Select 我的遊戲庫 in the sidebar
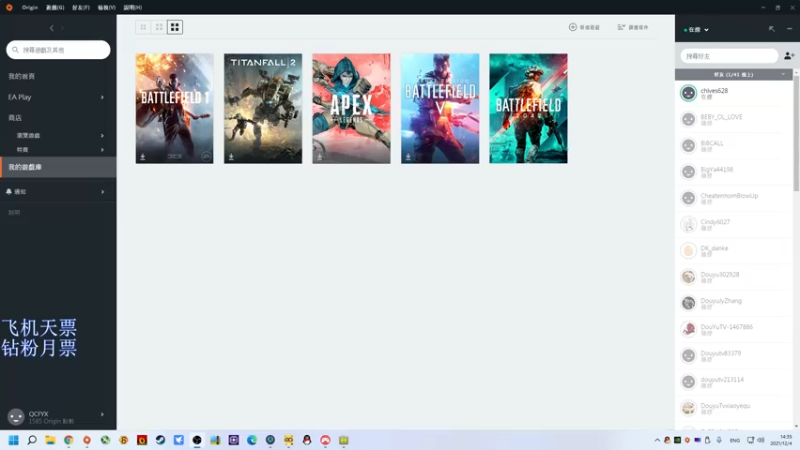Viewport: 800px width, 450px height. pos(58,167)
